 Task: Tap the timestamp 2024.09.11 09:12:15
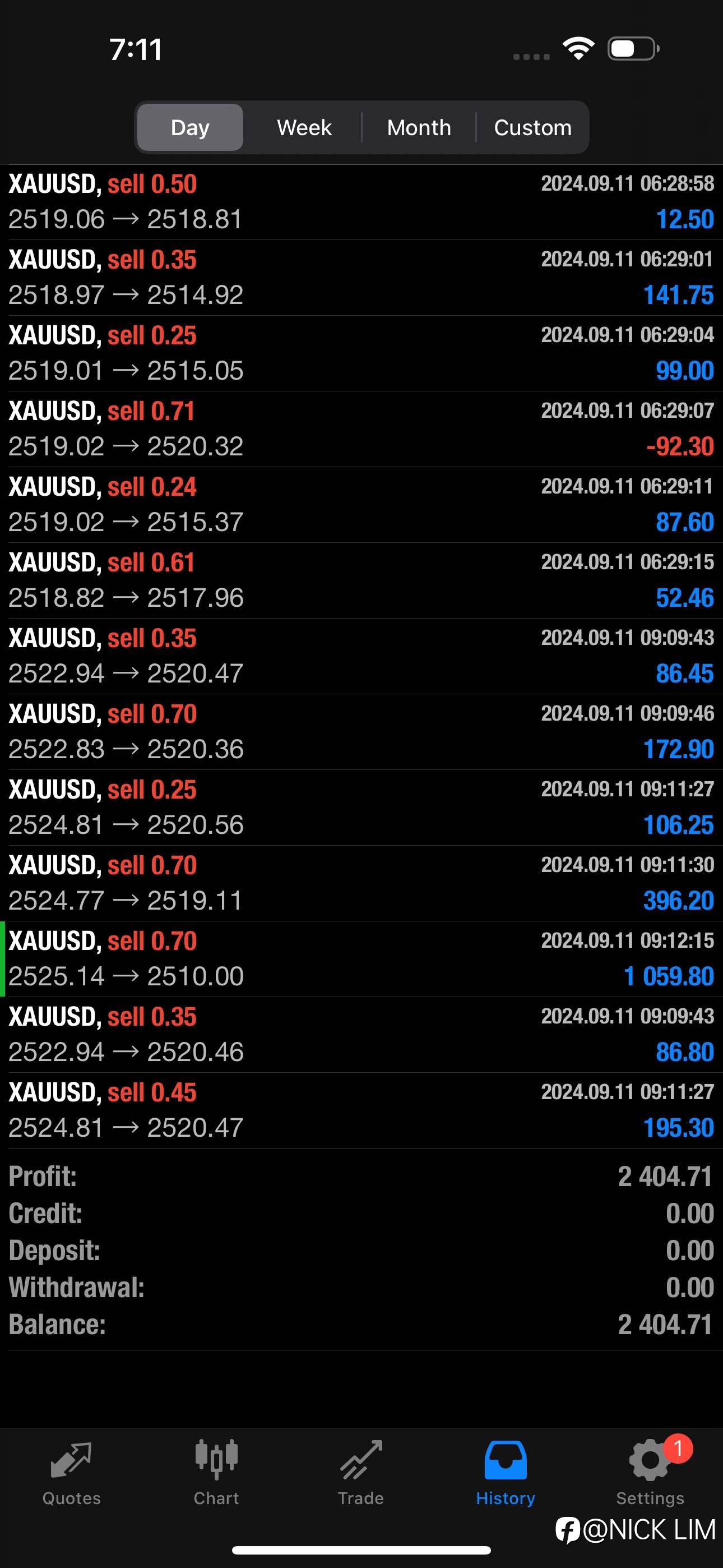(x=628, y=940)
